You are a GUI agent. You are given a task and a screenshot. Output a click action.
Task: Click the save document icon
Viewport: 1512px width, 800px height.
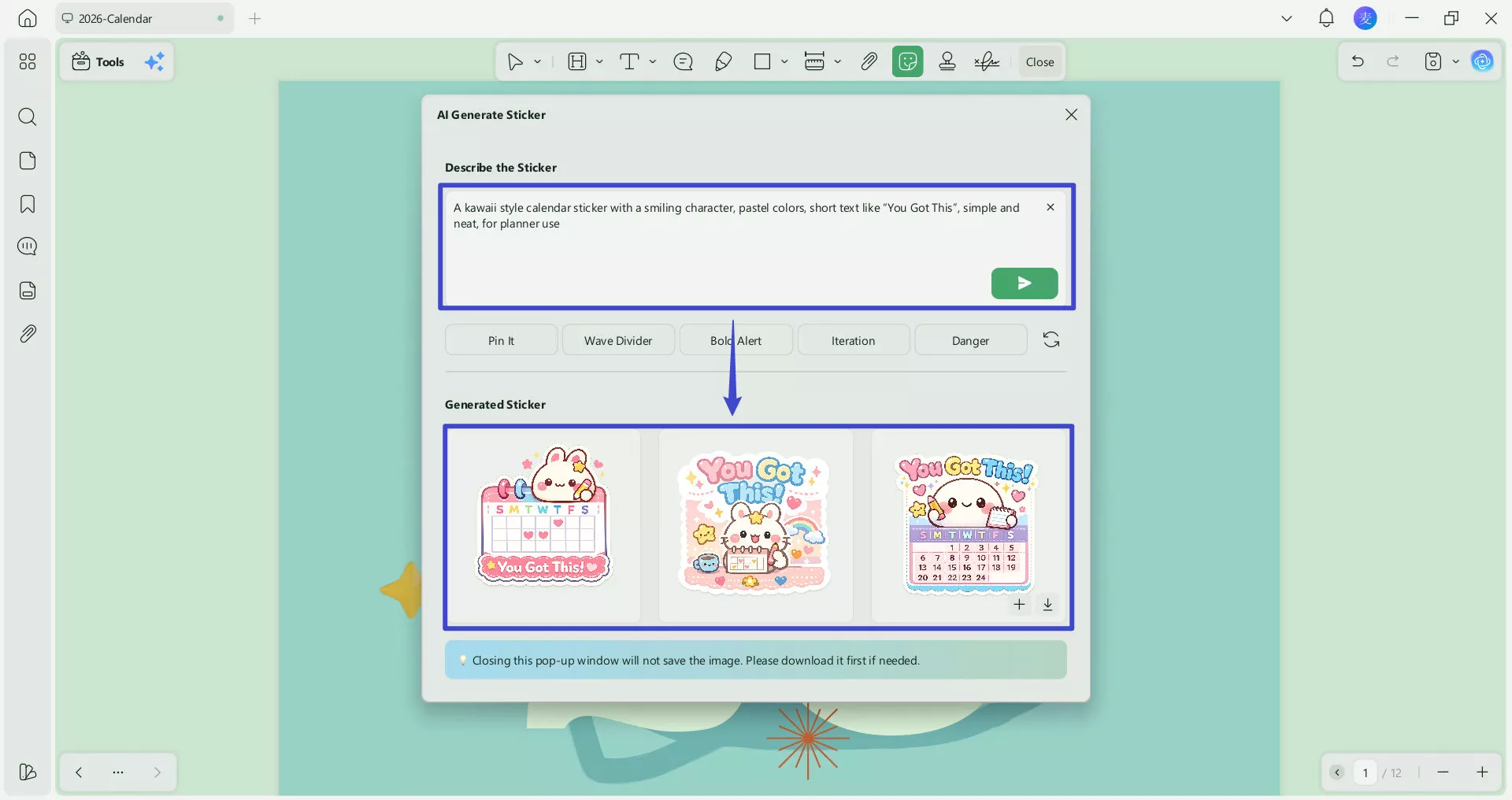[x=1433, y=61]
